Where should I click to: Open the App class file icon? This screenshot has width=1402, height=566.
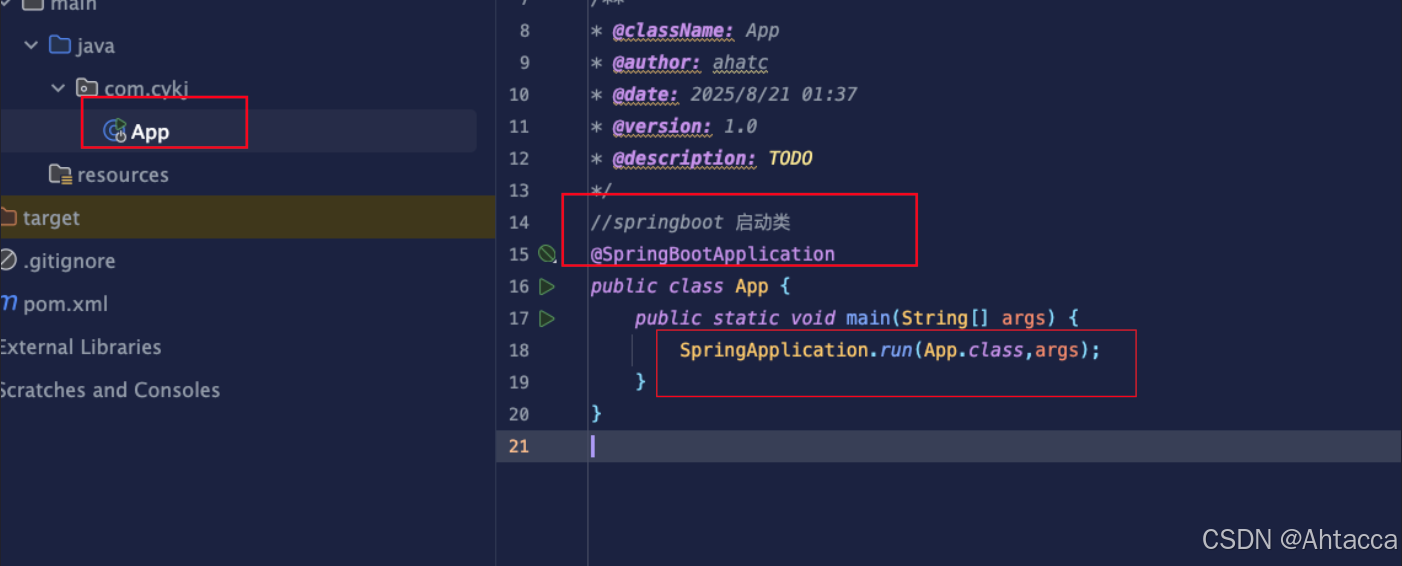coord(115,131)
